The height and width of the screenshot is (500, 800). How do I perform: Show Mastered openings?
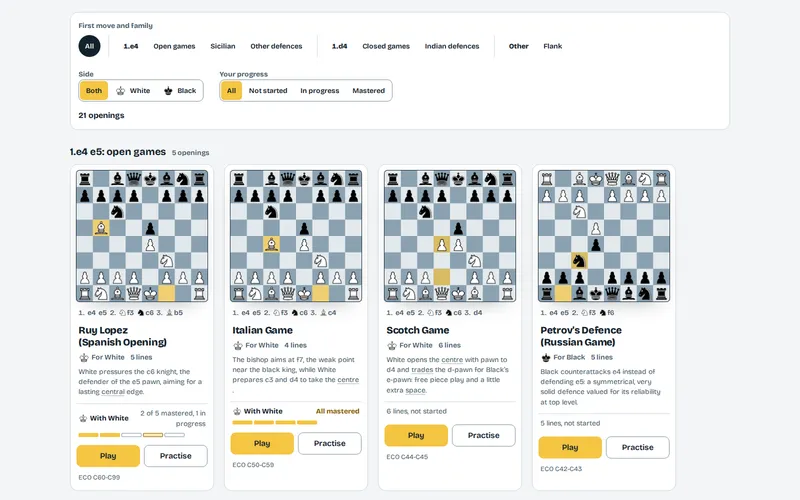point(368,90)
